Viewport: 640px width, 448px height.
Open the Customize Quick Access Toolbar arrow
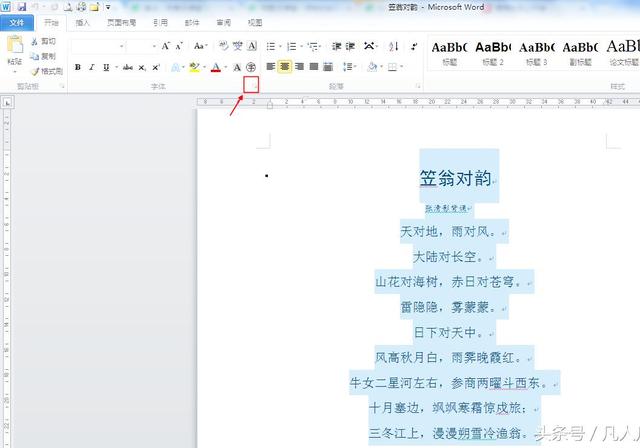(x=108, y=7)
